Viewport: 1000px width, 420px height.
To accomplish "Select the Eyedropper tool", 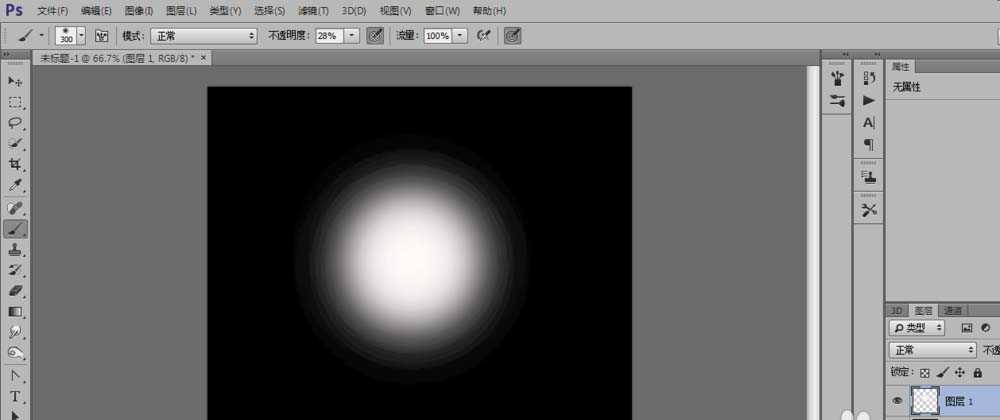I will tap(15, 186).
